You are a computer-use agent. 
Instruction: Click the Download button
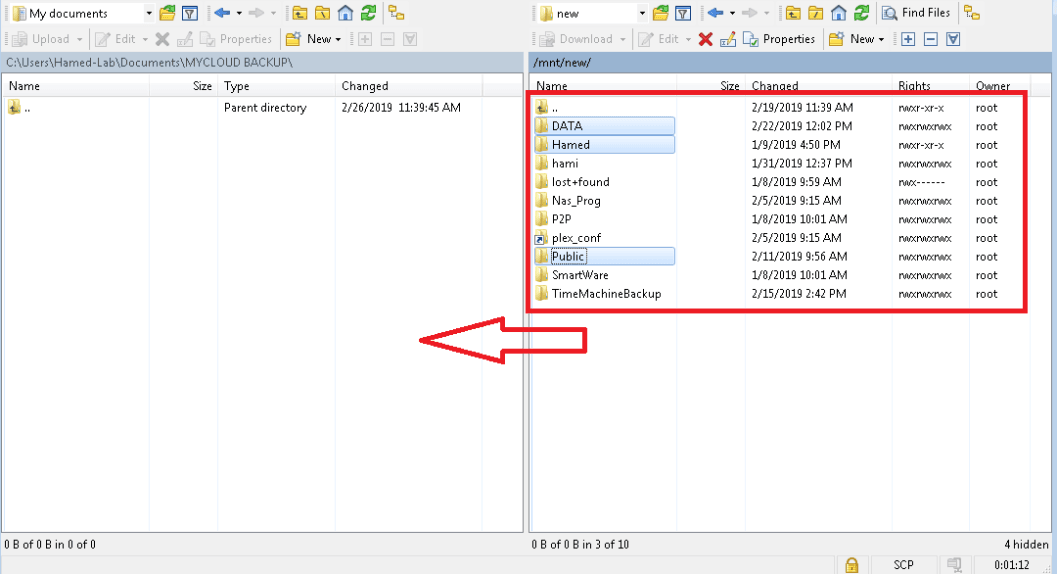[579, 39]
